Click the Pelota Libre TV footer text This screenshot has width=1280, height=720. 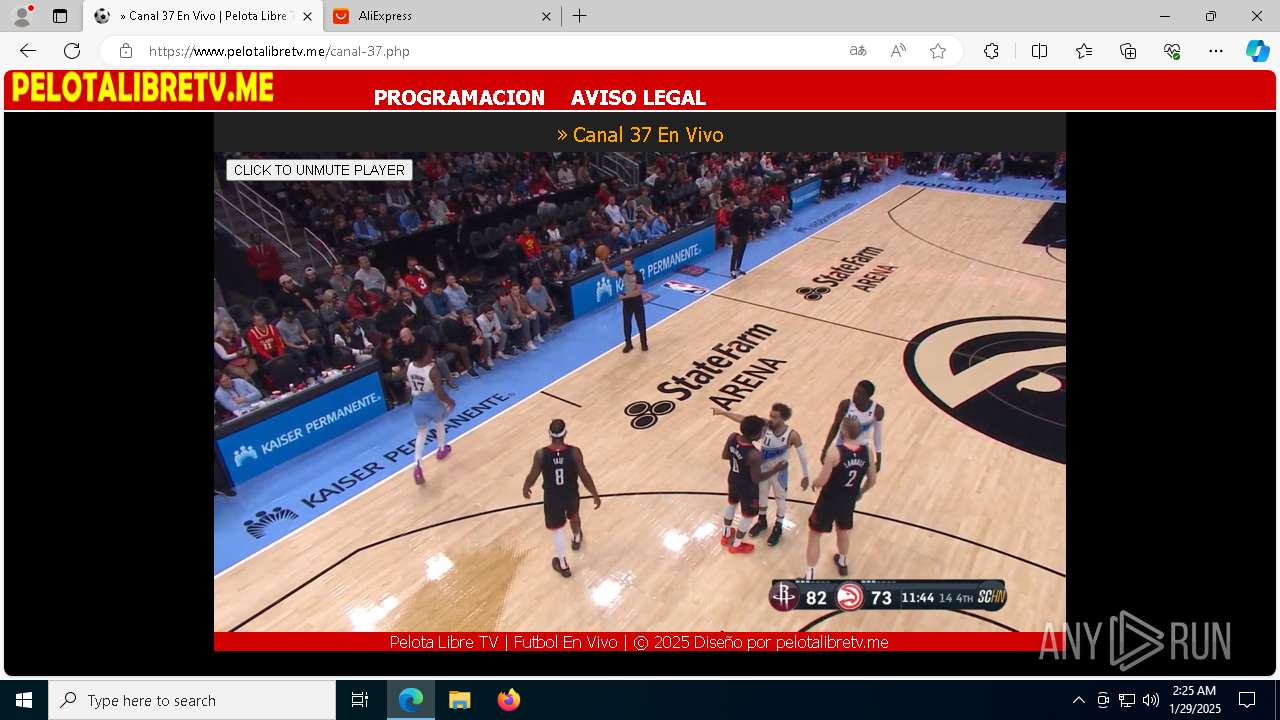point(639,642)
